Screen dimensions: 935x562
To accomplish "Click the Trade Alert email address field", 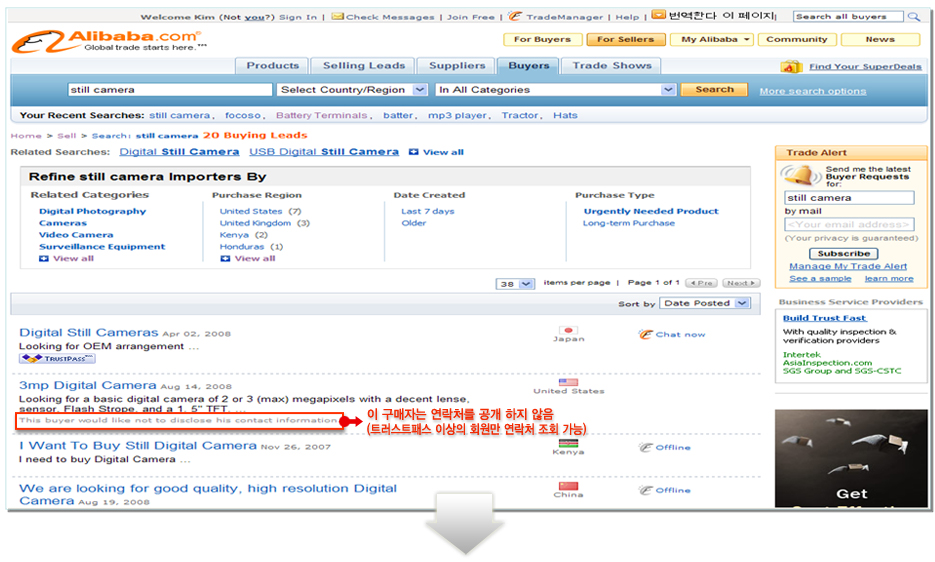I will point(849,224).
